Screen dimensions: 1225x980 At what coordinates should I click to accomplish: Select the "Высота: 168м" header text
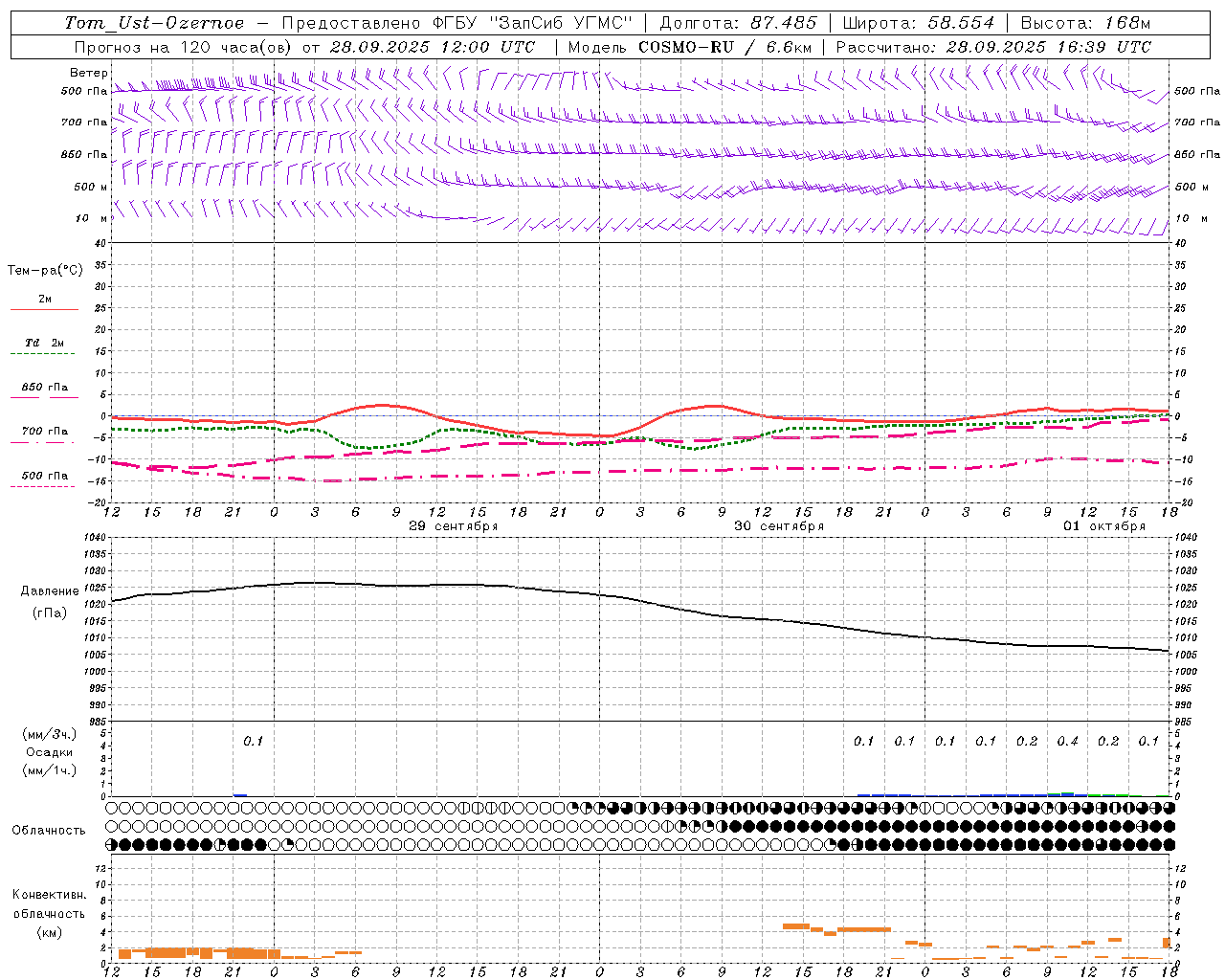click(x=1085, y=23)
